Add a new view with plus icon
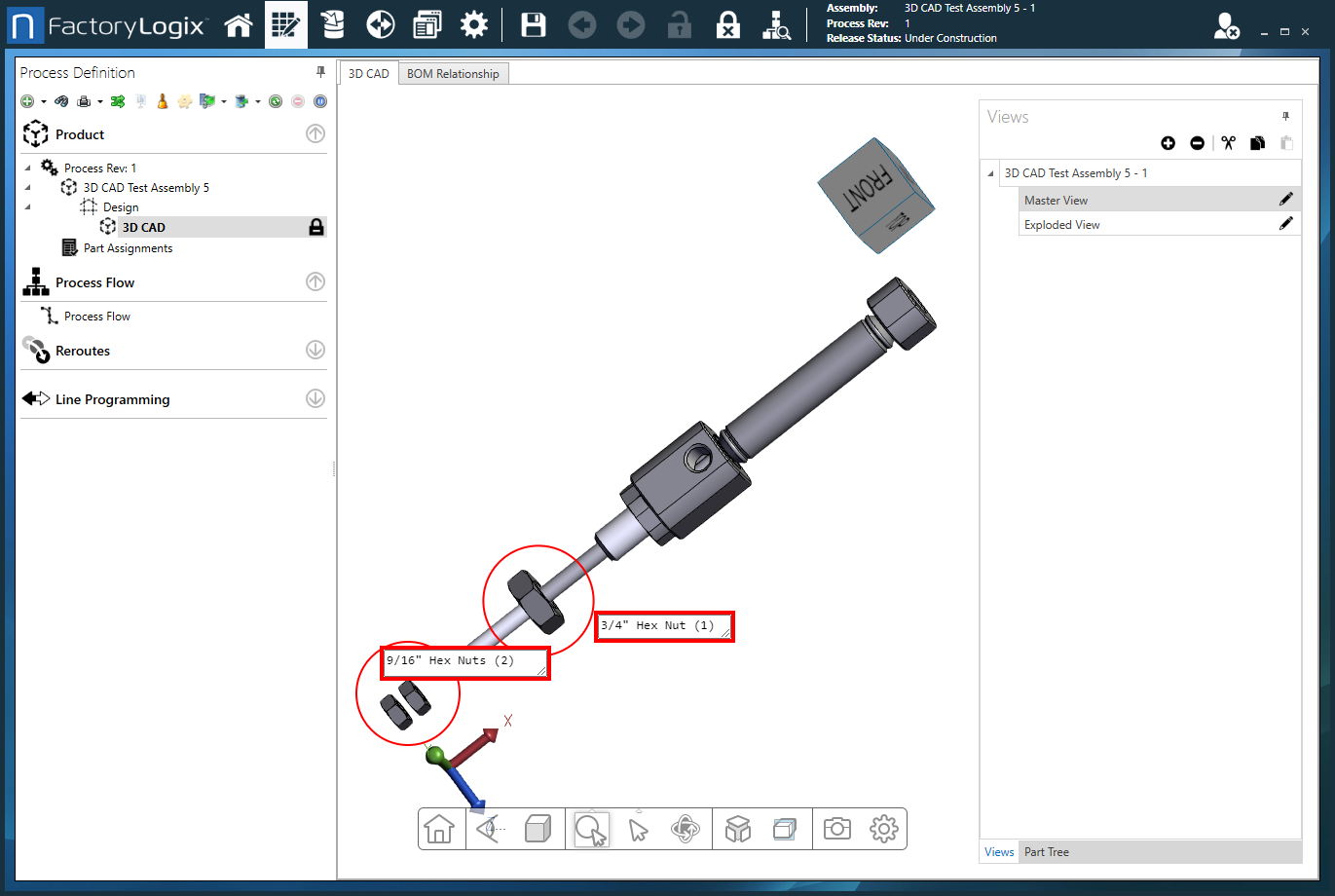 [1168, 143]
